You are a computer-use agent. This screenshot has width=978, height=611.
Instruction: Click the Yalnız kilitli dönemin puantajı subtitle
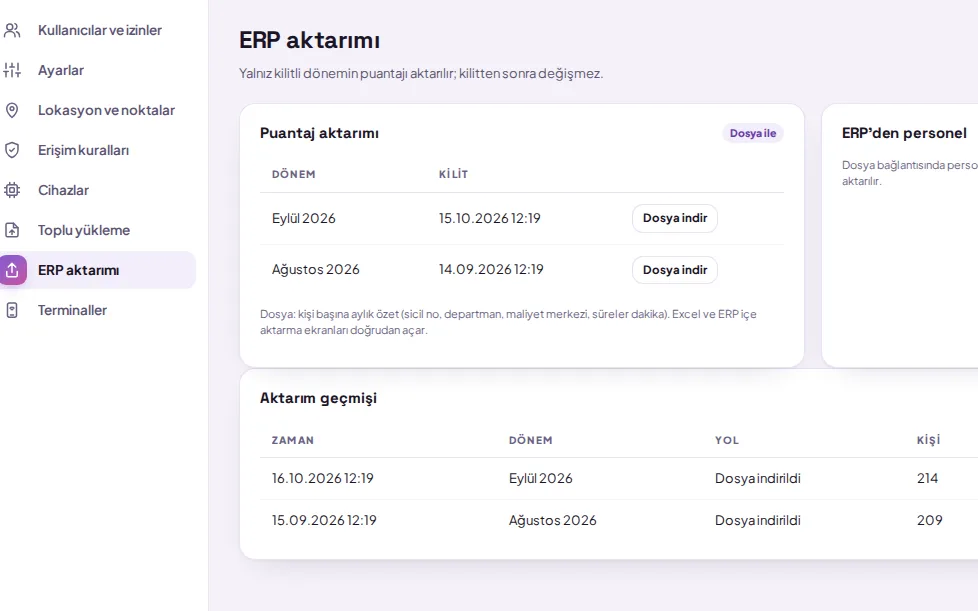(x=421, y=74)
